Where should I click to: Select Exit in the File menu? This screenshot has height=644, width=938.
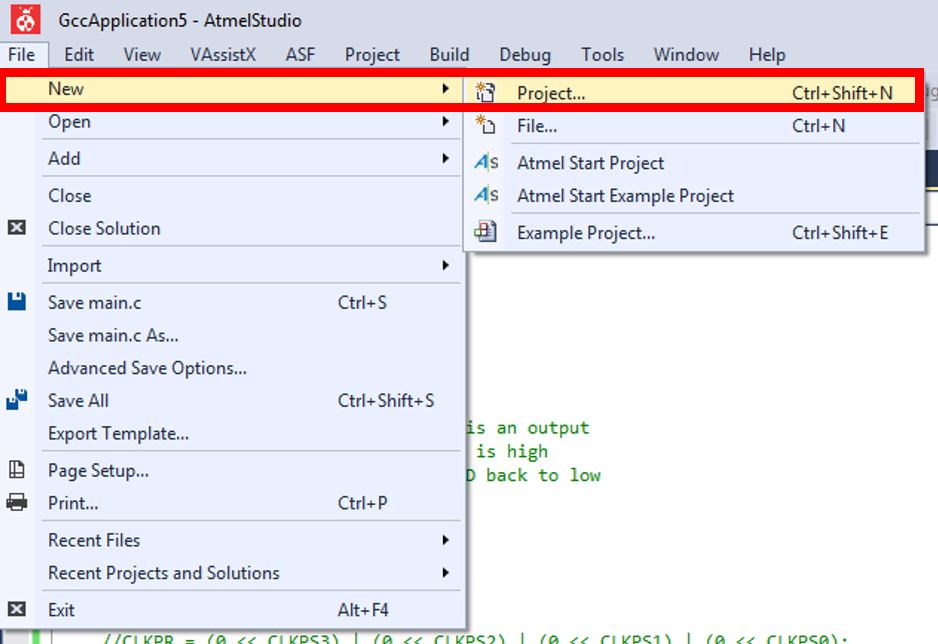point(232,609)
